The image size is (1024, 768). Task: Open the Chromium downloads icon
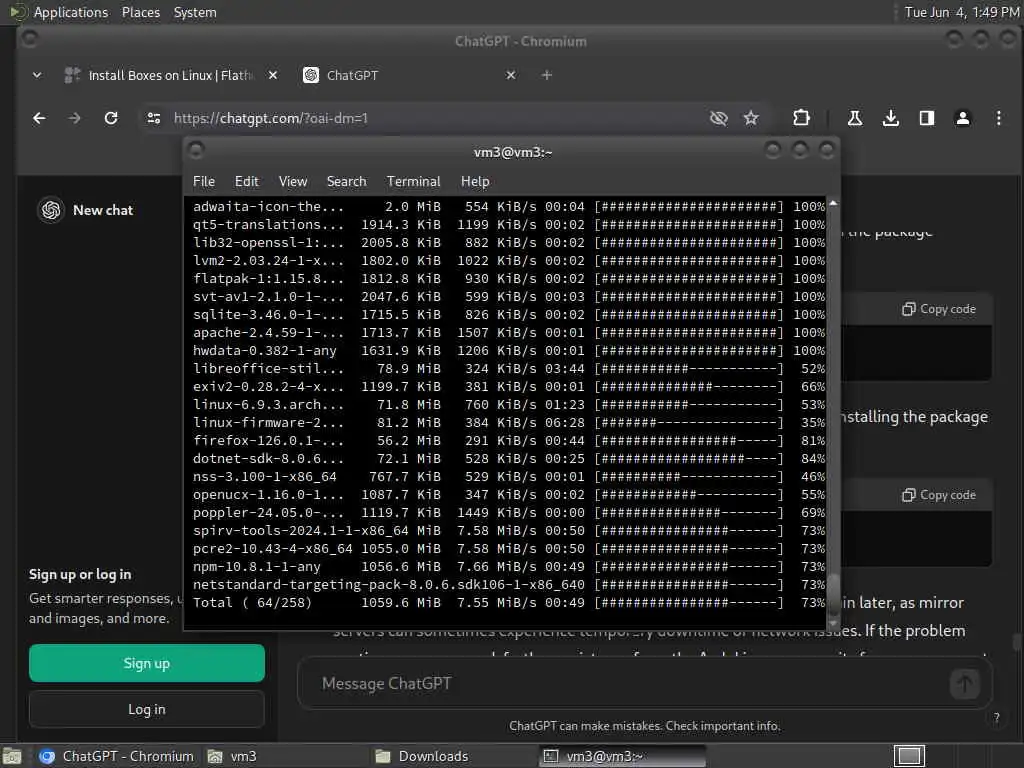pos(890,118)
